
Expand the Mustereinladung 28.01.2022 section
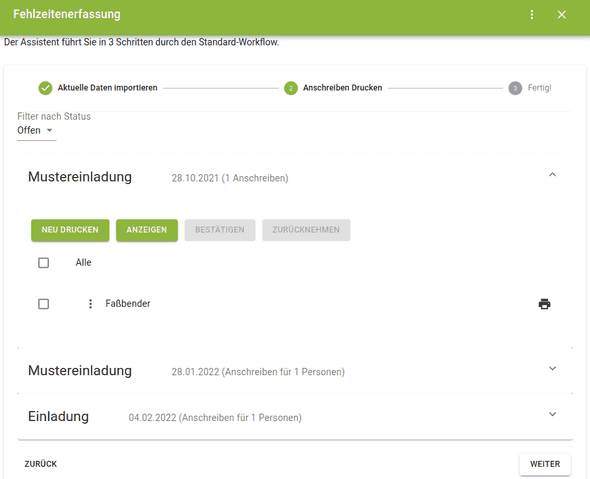click(552, 368)
